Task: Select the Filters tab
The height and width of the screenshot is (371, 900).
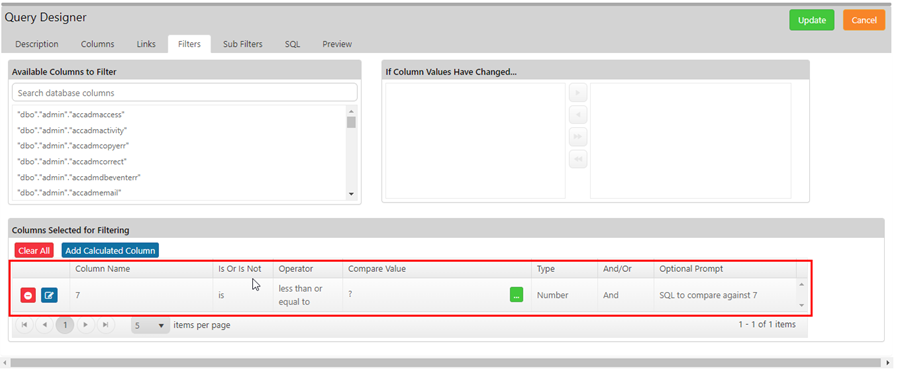Action: pos(189,44)
